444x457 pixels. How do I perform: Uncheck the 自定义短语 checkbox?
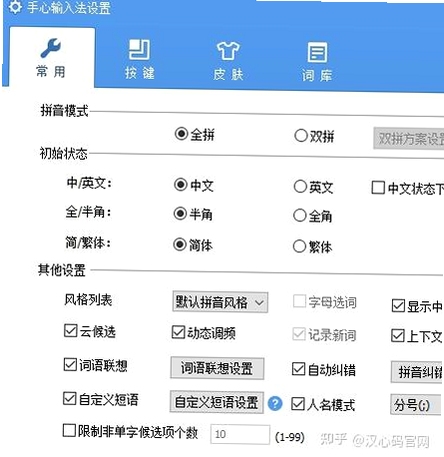pos(70,398)
